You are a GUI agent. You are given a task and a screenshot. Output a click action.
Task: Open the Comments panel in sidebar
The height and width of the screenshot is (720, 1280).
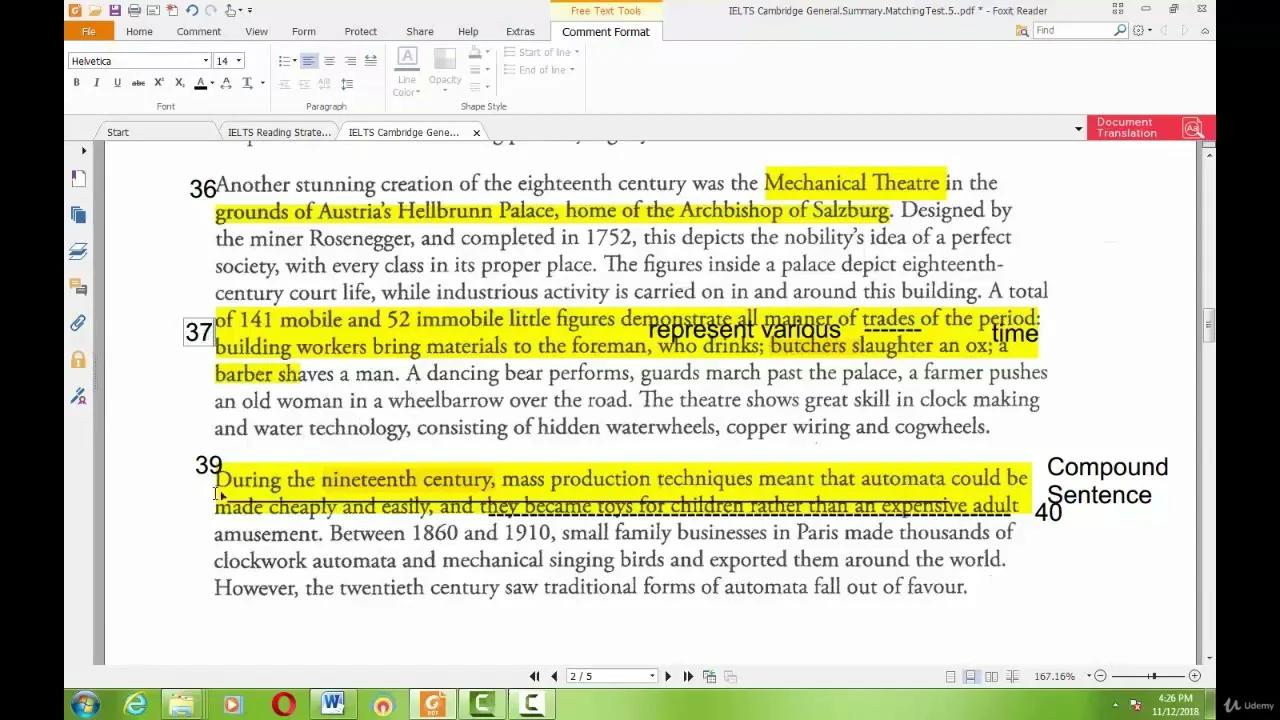[x=78, y=287]
